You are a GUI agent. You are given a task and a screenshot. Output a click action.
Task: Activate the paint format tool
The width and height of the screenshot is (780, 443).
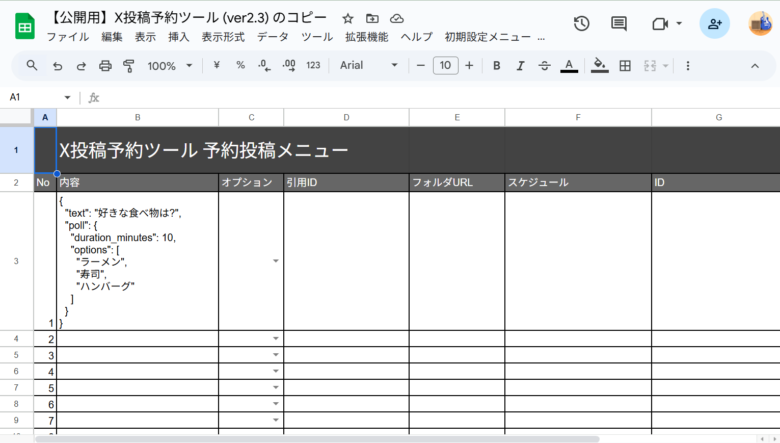129,66
